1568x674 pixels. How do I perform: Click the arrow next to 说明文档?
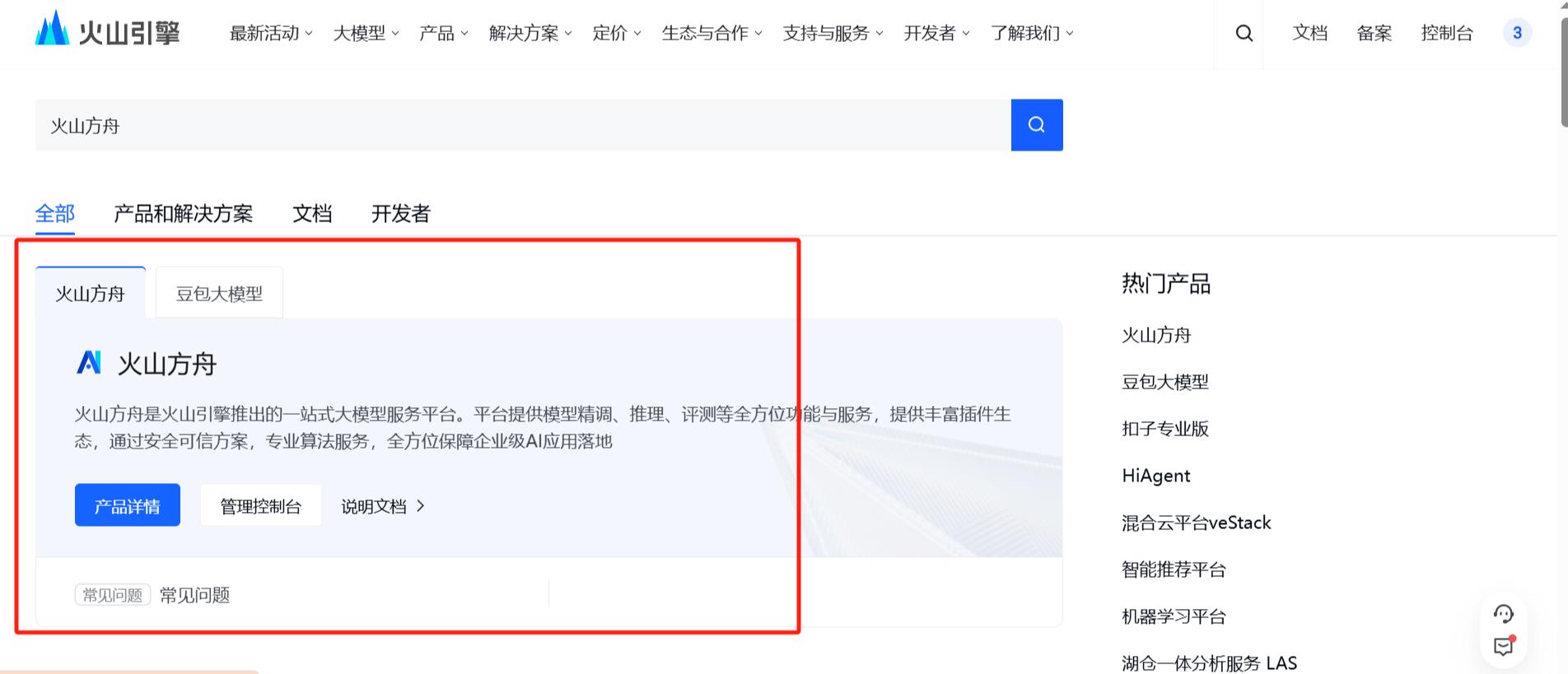coord(421,506)
